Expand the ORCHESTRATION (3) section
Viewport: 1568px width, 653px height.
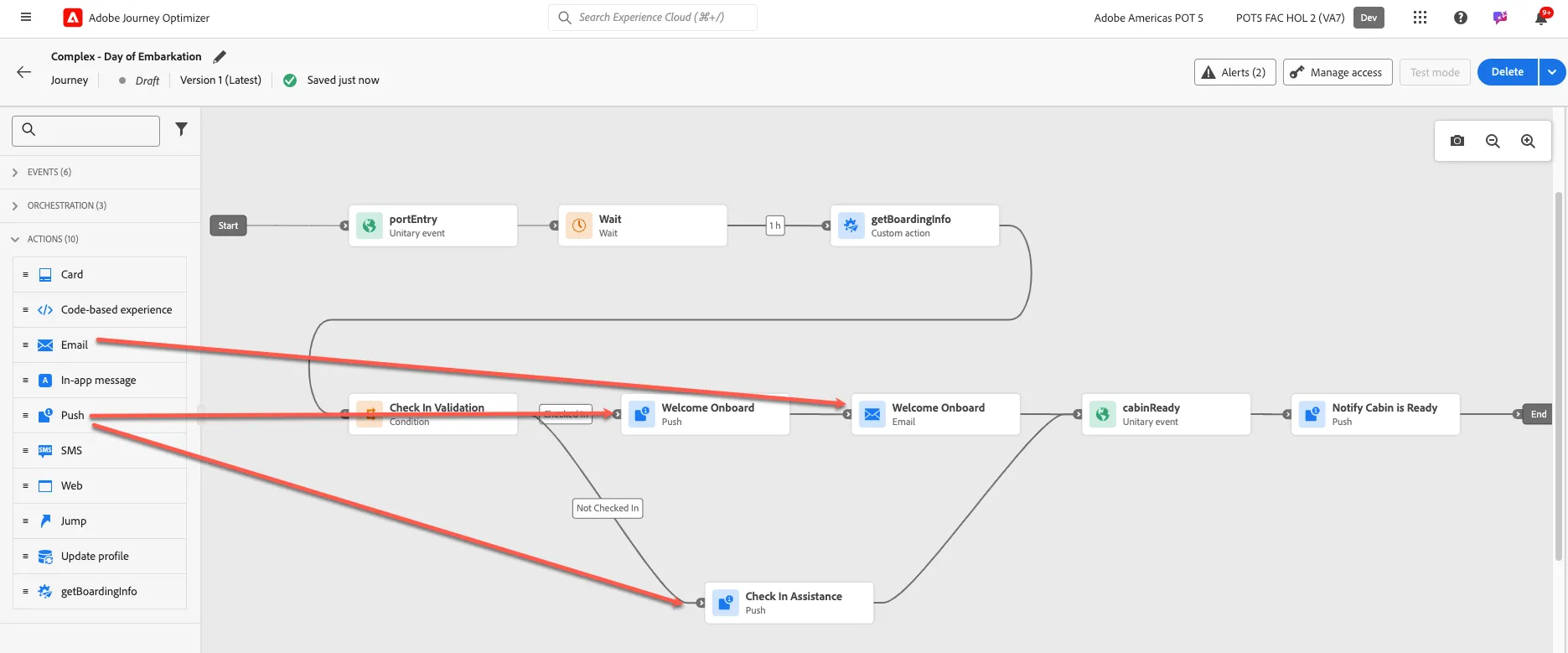[x=100, y=205]
